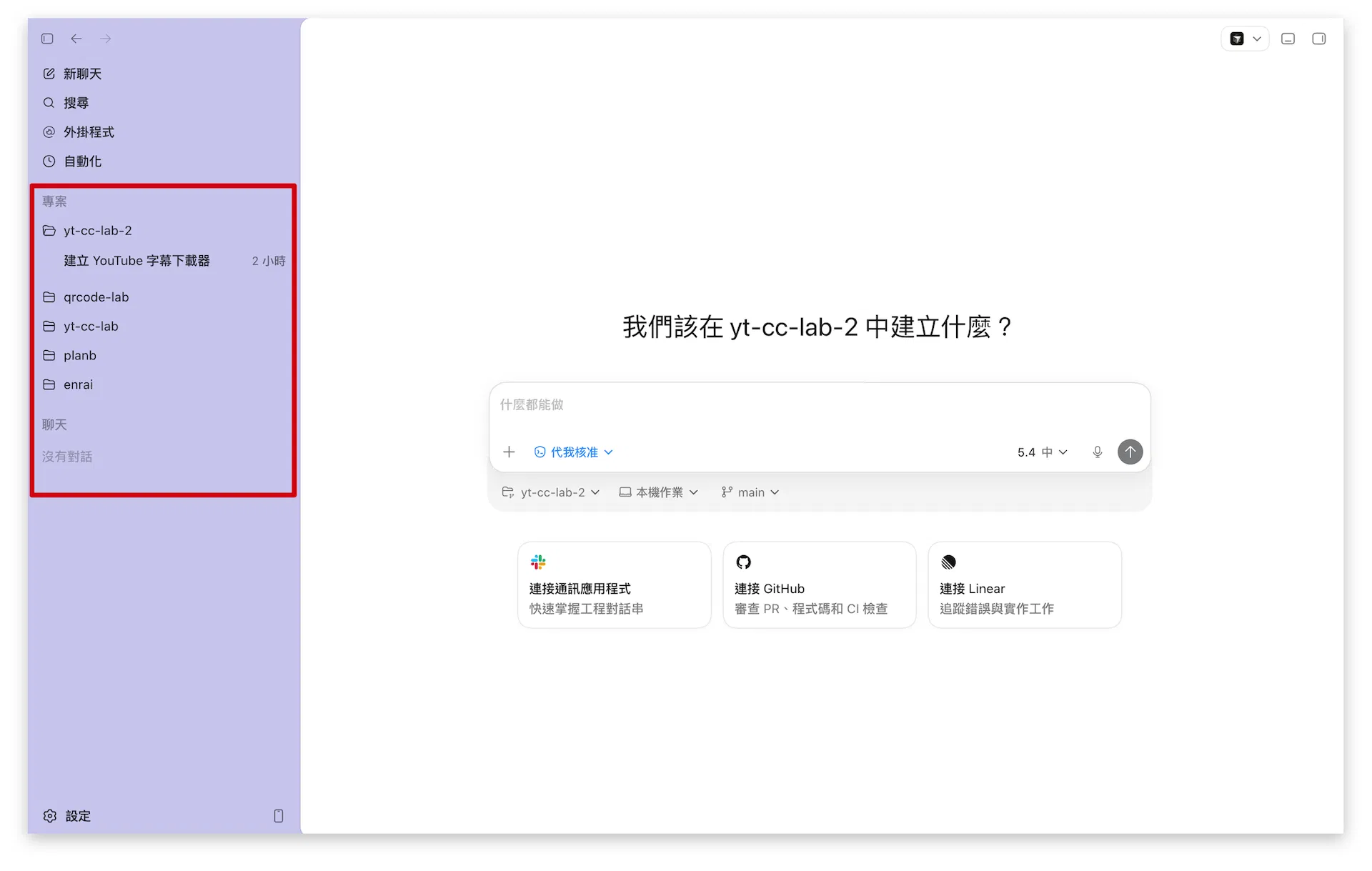Click the 專案 section header
1372x871 pixels.
(54, 201)
